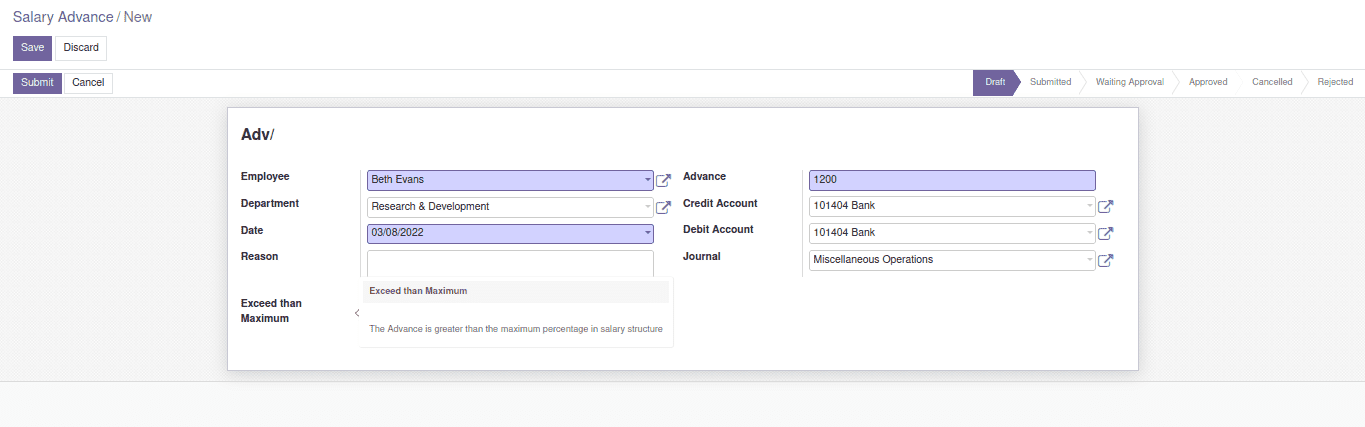
Task: Submit the salary advance request
Action: [x=37, y=83]
